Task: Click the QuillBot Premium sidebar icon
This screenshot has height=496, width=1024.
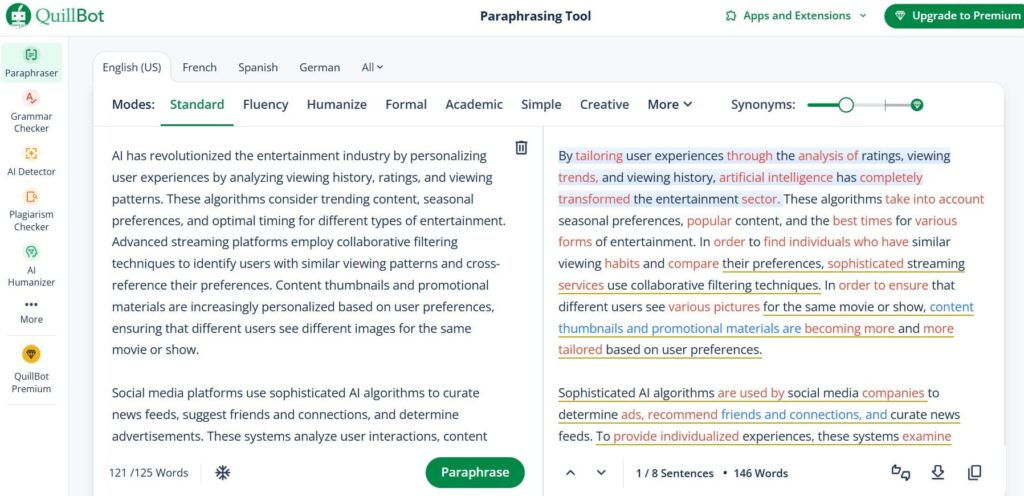Action: pyautogui.click(x=31, y=369)
